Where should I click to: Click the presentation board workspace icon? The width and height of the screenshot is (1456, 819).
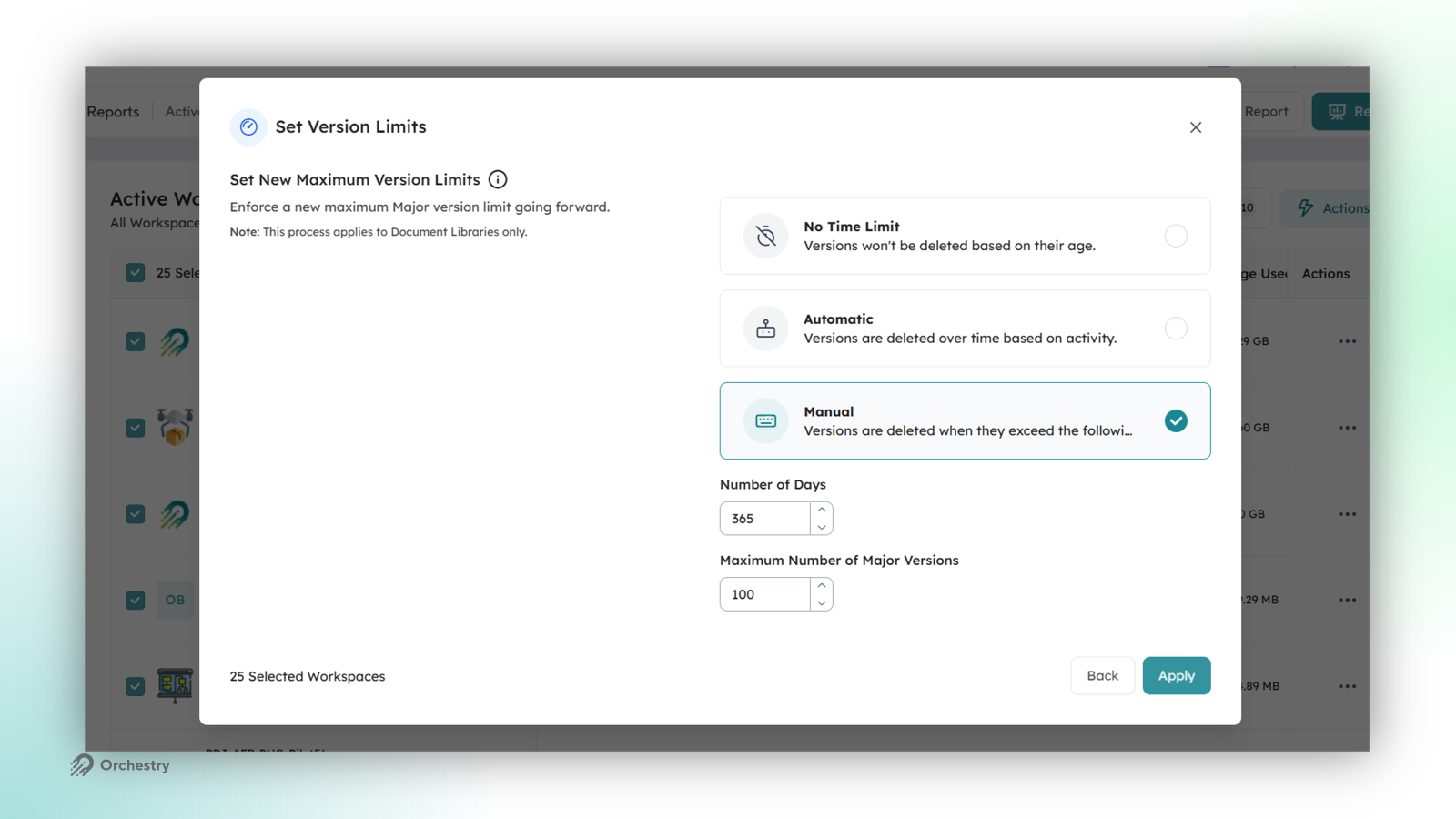pyautogui.click(x=175, y=685)
